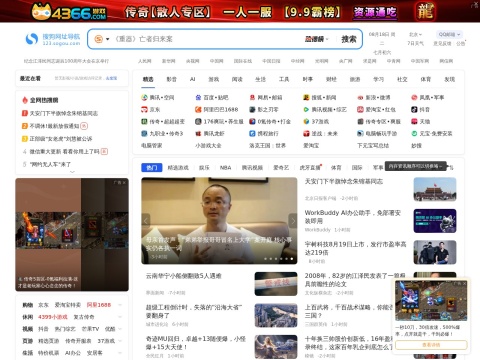
Task: Expand the 全网热搜榜 list chevron
Action: tap(72, 172)
